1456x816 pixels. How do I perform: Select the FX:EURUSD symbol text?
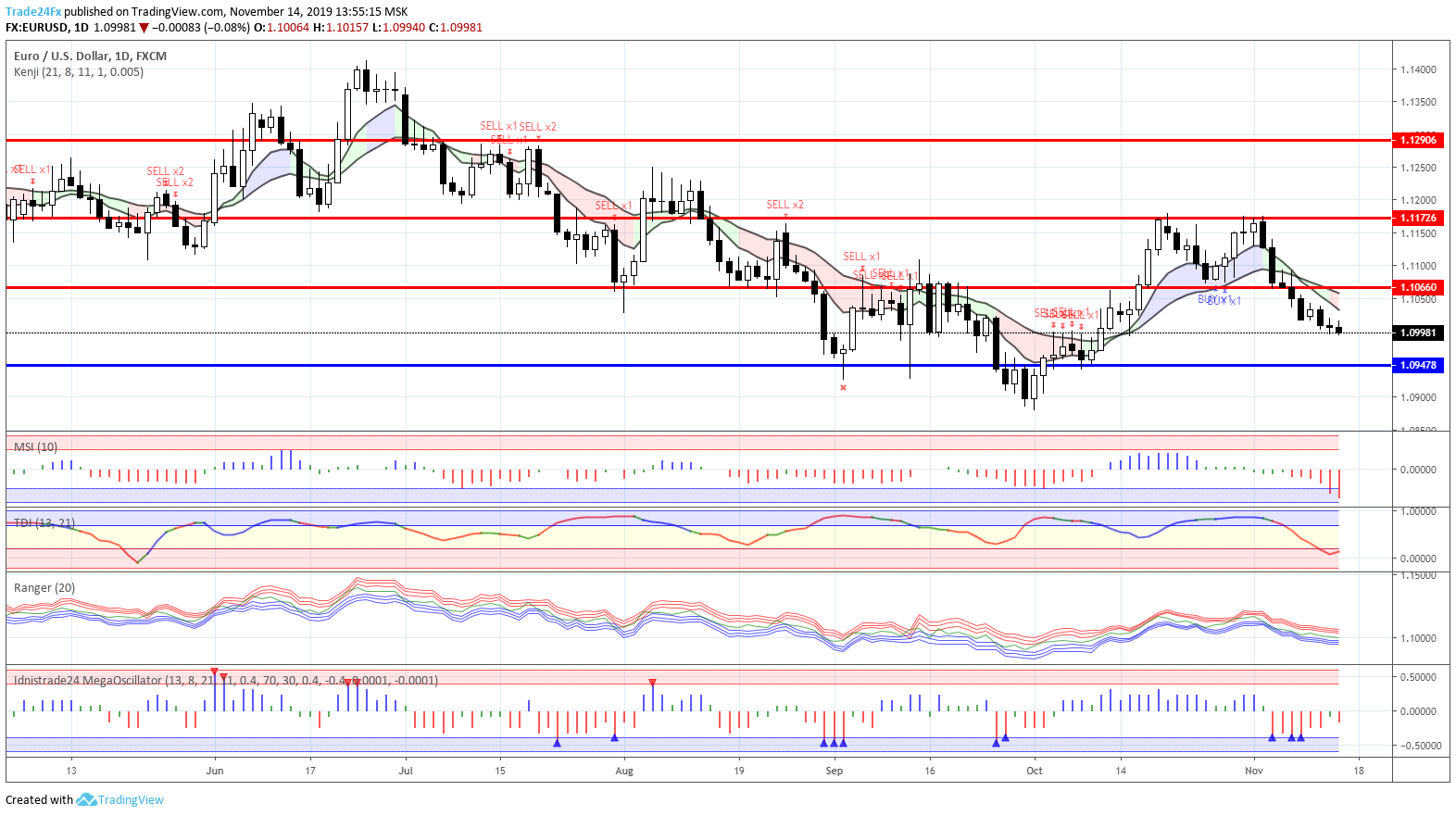click(x=37, y=28)
